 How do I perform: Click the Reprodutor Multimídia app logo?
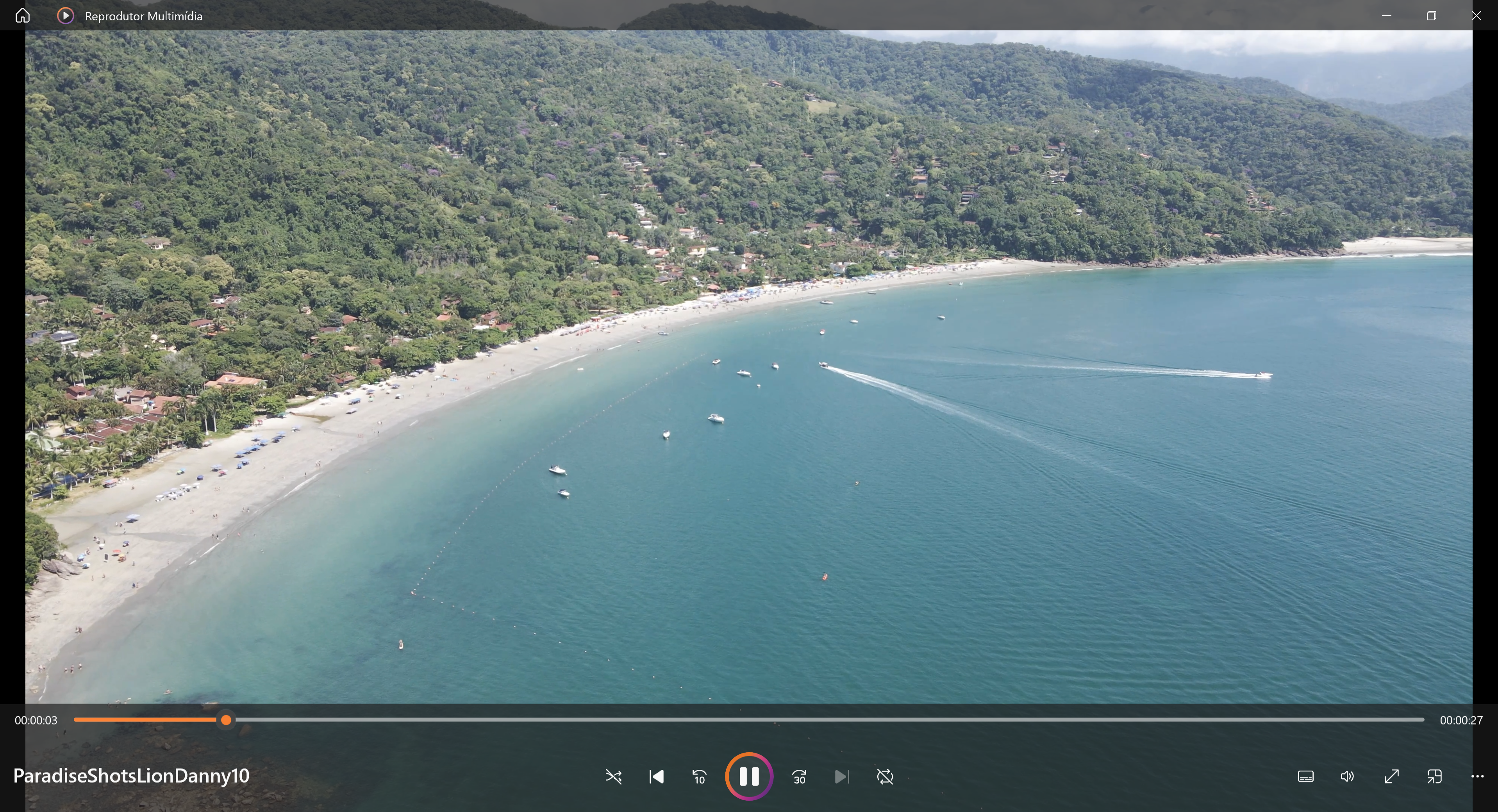click(x=65, y=15)
